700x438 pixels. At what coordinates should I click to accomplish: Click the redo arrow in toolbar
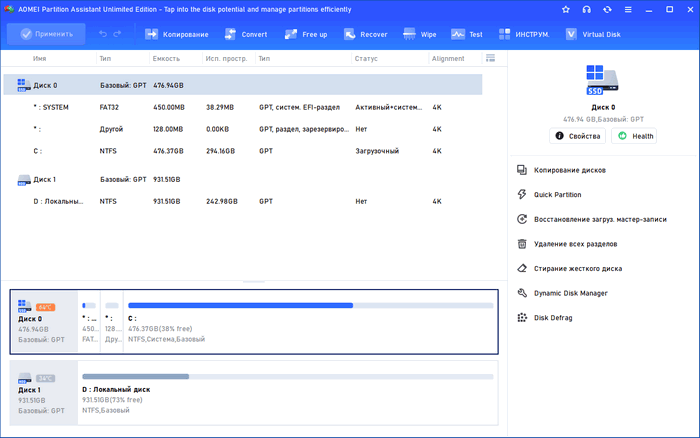[x=119, y=34]
